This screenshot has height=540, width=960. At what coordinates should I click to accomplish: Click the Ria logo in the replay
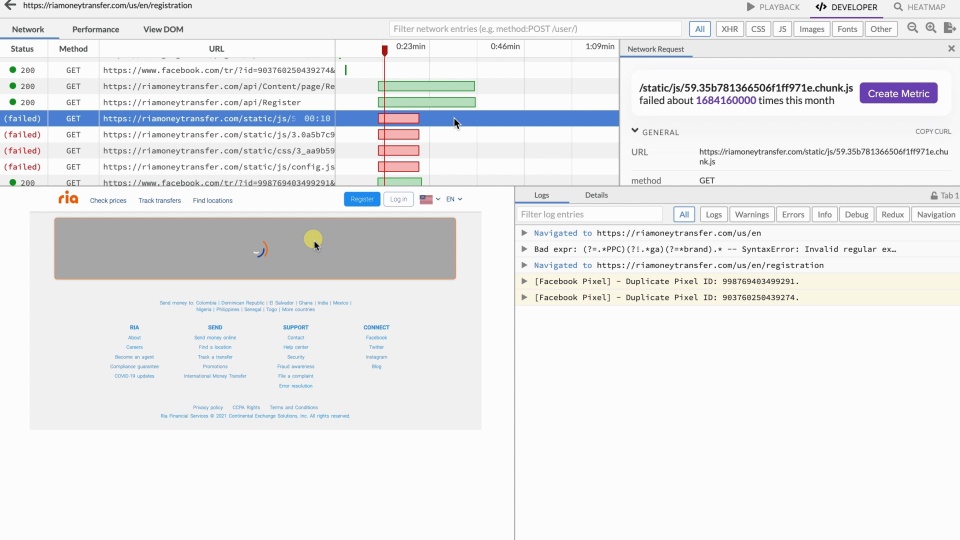(x=68, y=198)
